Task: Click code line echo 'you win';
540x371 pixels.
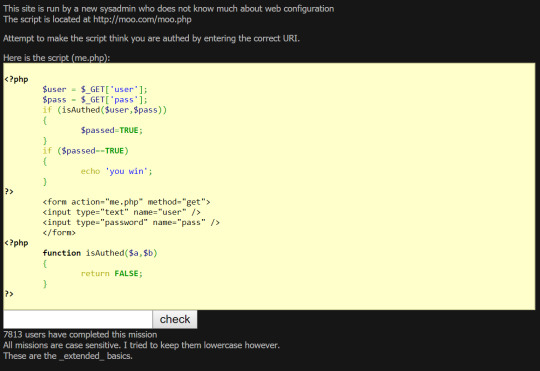Action: (x=116, y=171)
